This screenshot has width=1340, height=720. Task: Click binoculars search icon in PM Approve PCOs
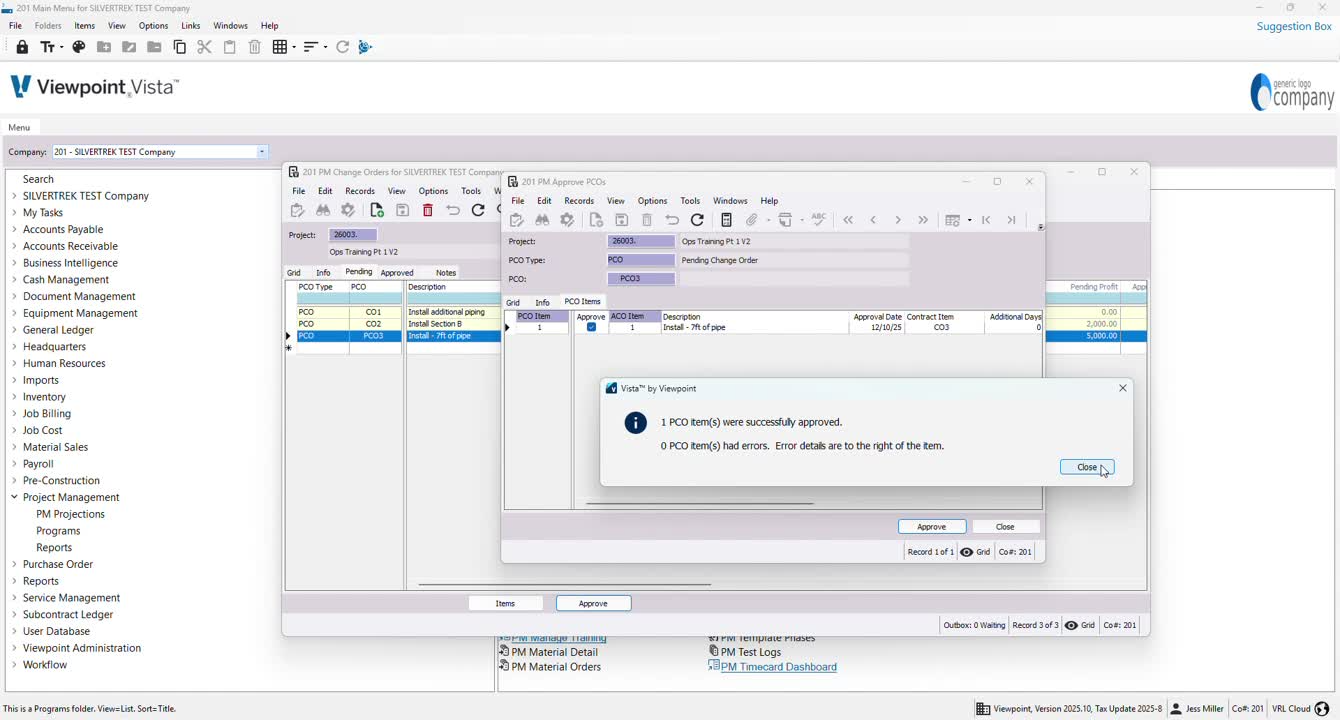(542, 220)
